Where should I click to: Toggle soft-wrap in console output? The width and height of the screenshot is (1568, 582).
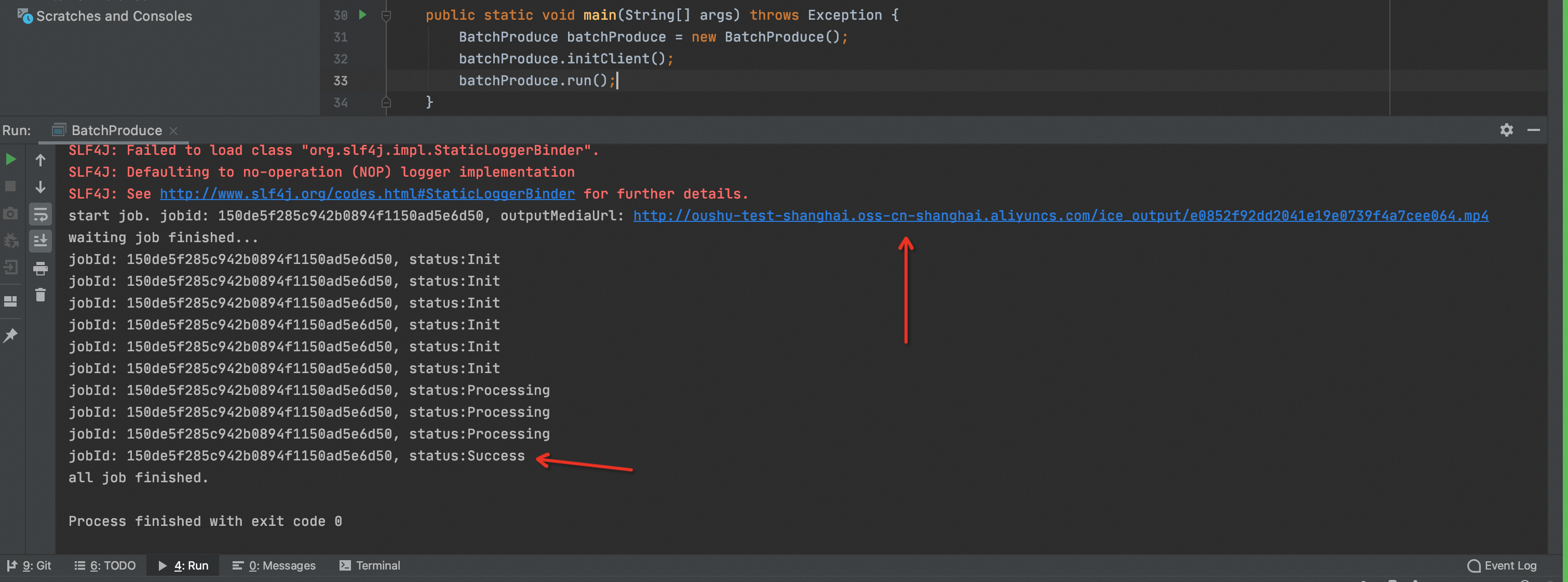tap(40, 214)
